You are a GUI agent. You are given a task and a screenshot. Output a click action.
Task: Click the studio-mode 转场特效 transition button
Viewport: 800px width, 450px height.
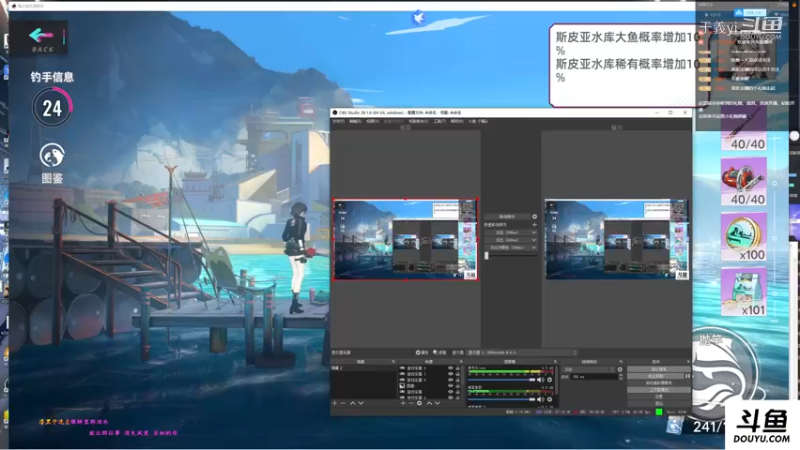coord(507,216)
